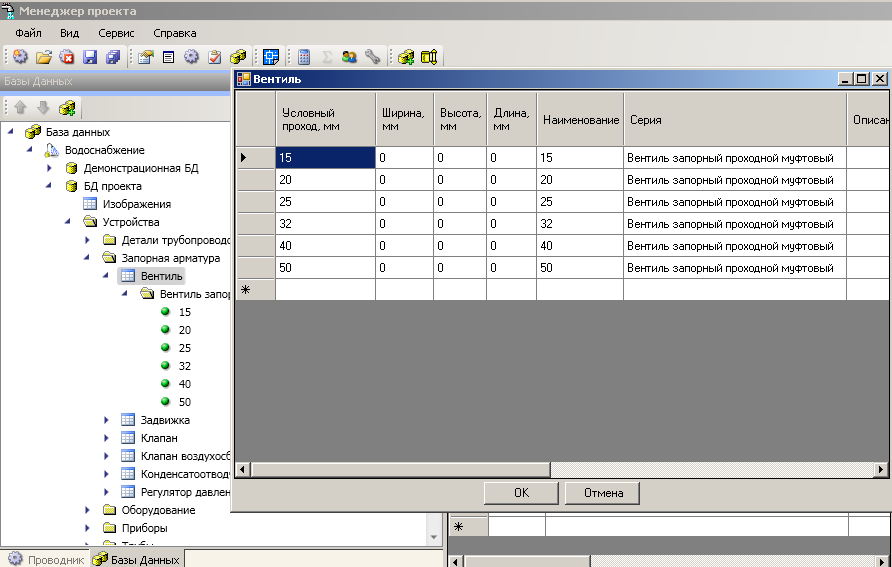Click the save all icon with stacked disks
This screenshot has height=567, width=892.
(113, 57)
